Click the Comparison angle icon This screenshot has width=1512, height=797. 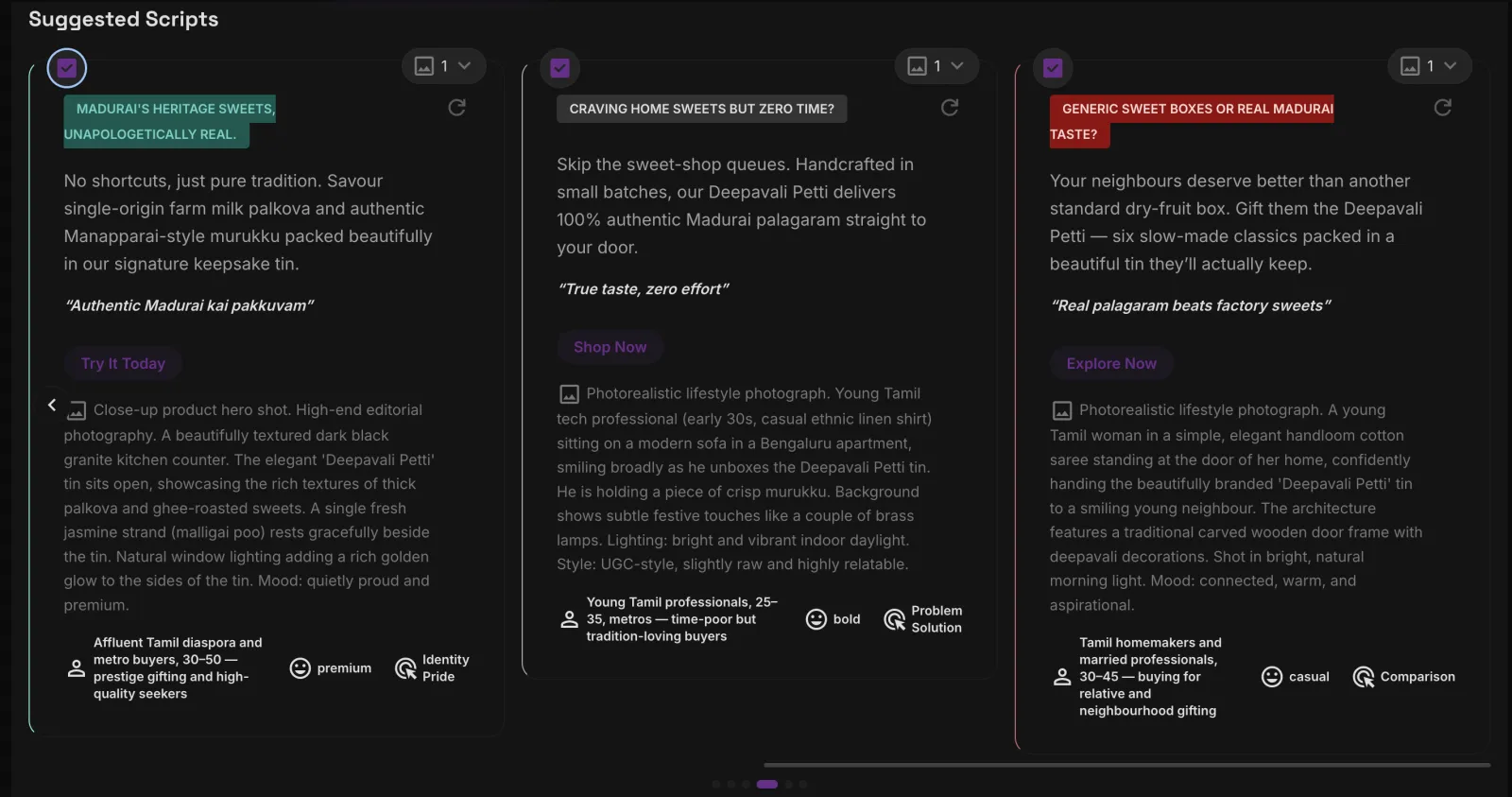pos(1363,677)
